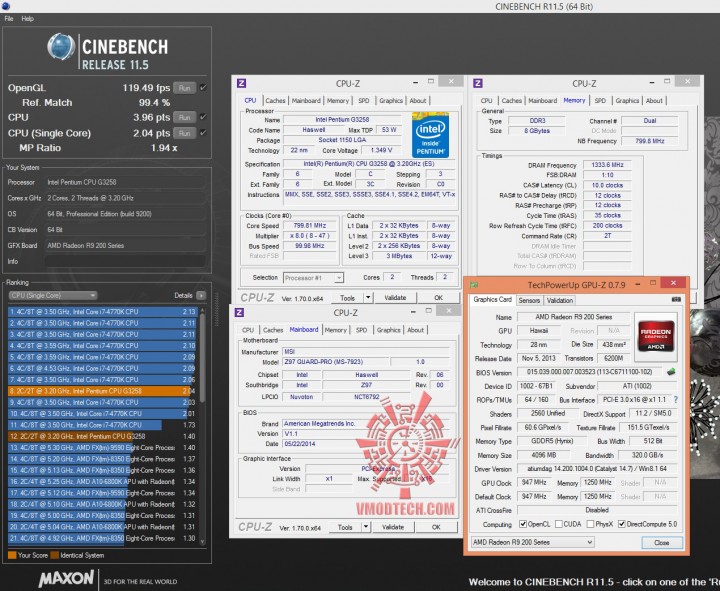Switch to Sensors tab in GPU-Z
The image size is (720, 591).
click(x=529, y=300)
